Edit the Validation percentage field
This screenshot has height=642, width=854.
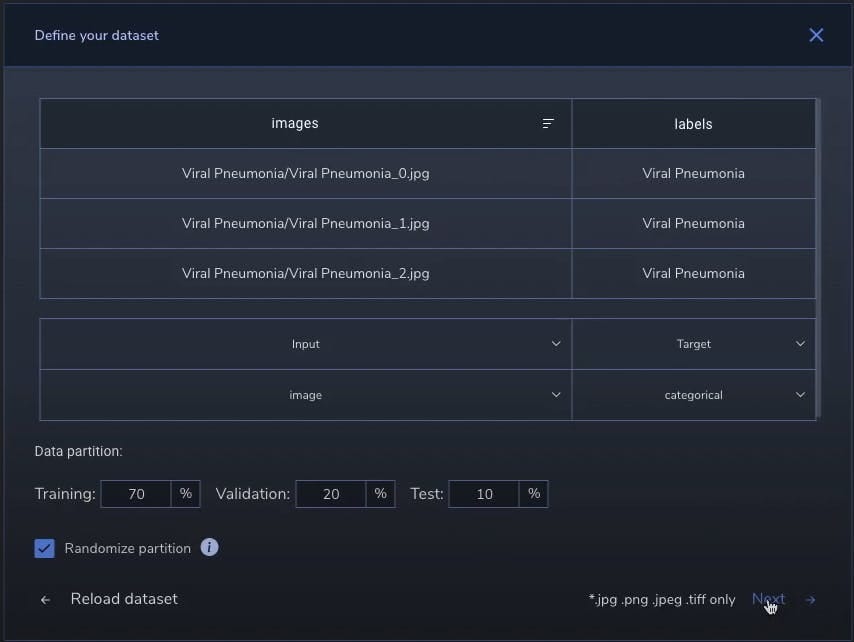point(331,494)
